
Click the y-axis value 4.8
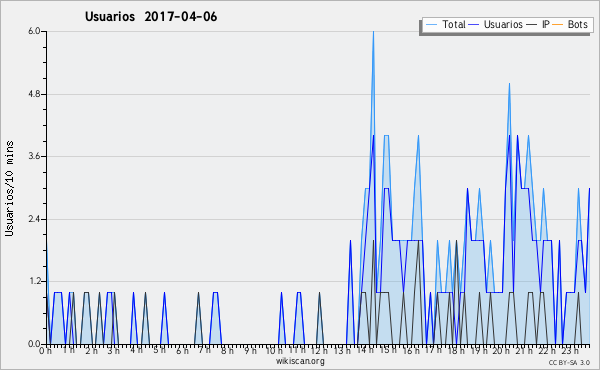pos(35,94)
